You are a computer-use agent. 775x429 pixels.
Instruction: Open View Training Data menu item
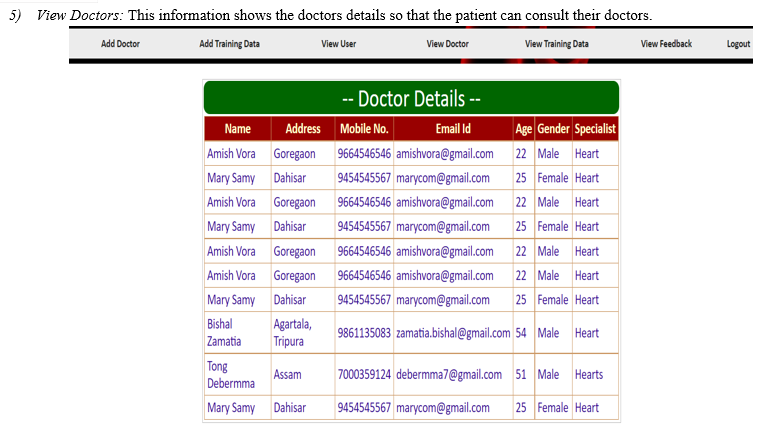pyautogui.click(x=557, y=43)
